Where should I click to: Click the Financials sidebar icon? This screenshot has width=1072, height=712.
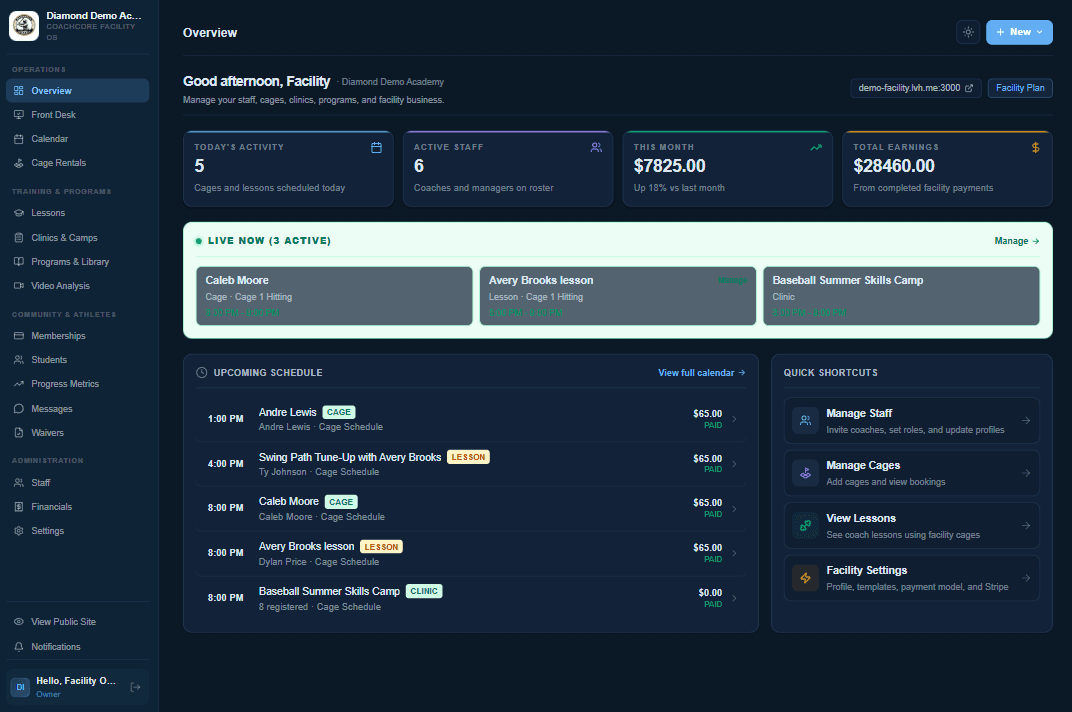[18, 507]
